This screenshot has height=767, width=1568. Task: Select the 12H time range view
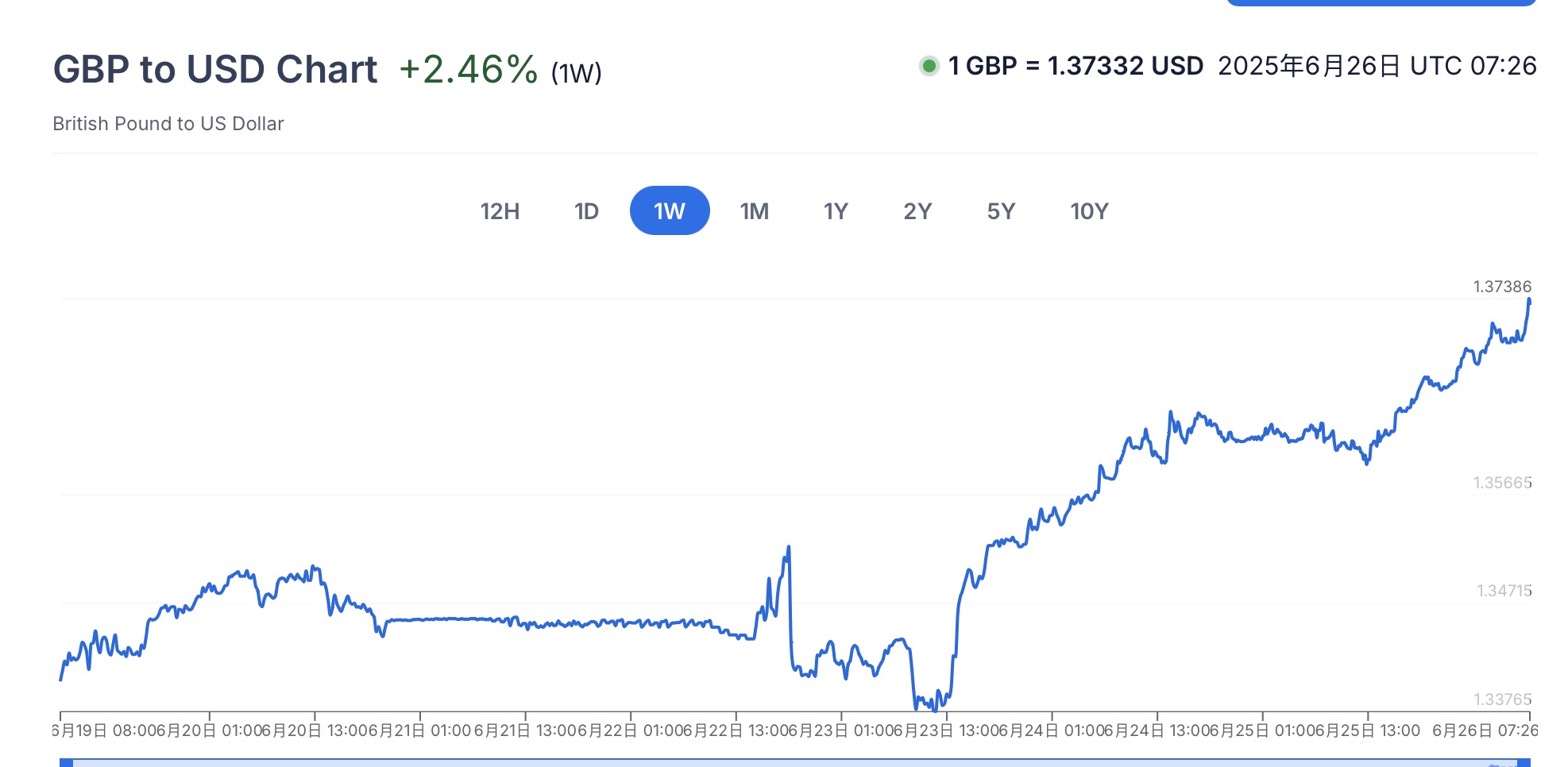pyautogui.click(x=499, y=211)
